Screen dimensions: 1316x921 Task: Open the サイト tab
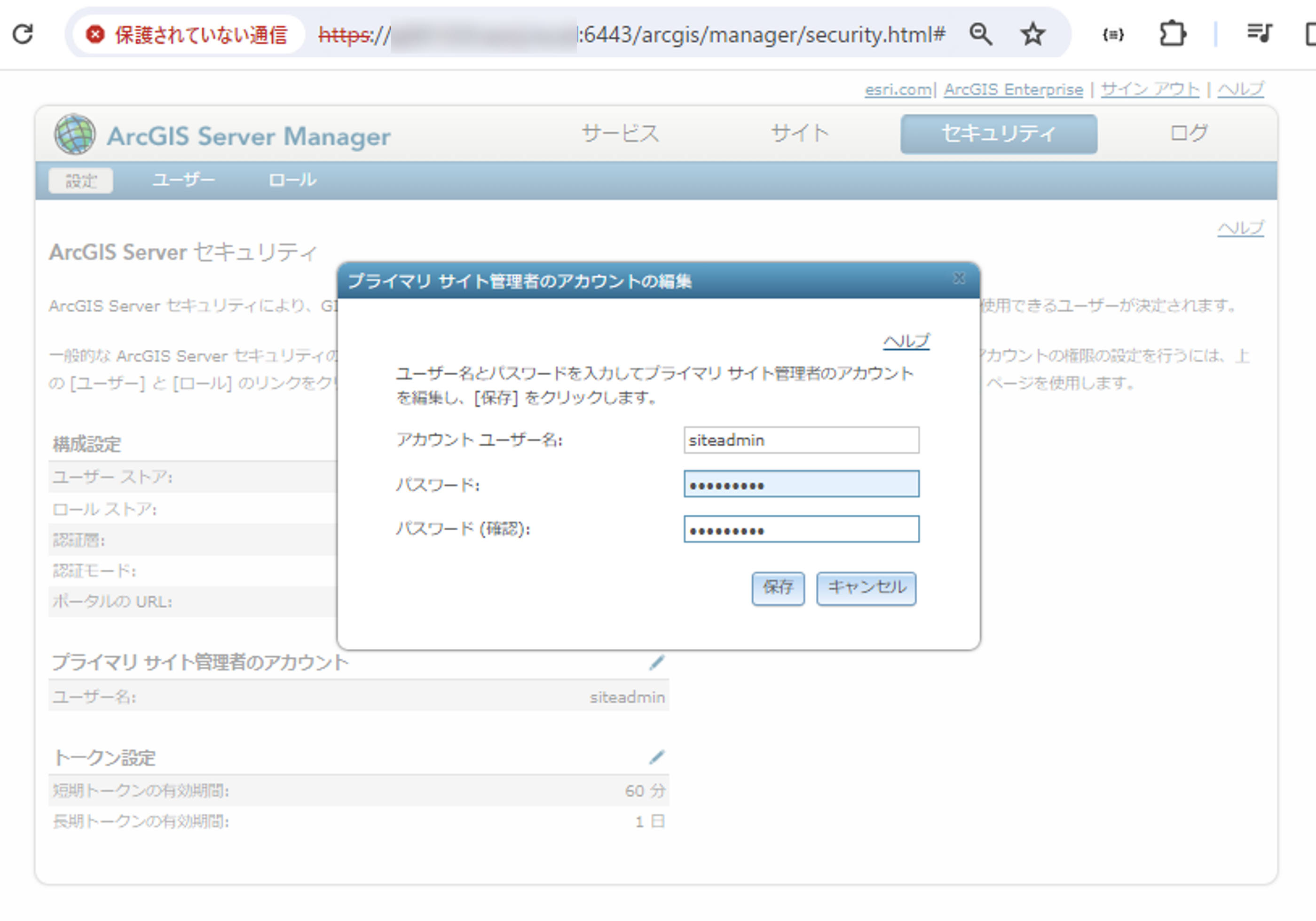click(x=800, y=134)
